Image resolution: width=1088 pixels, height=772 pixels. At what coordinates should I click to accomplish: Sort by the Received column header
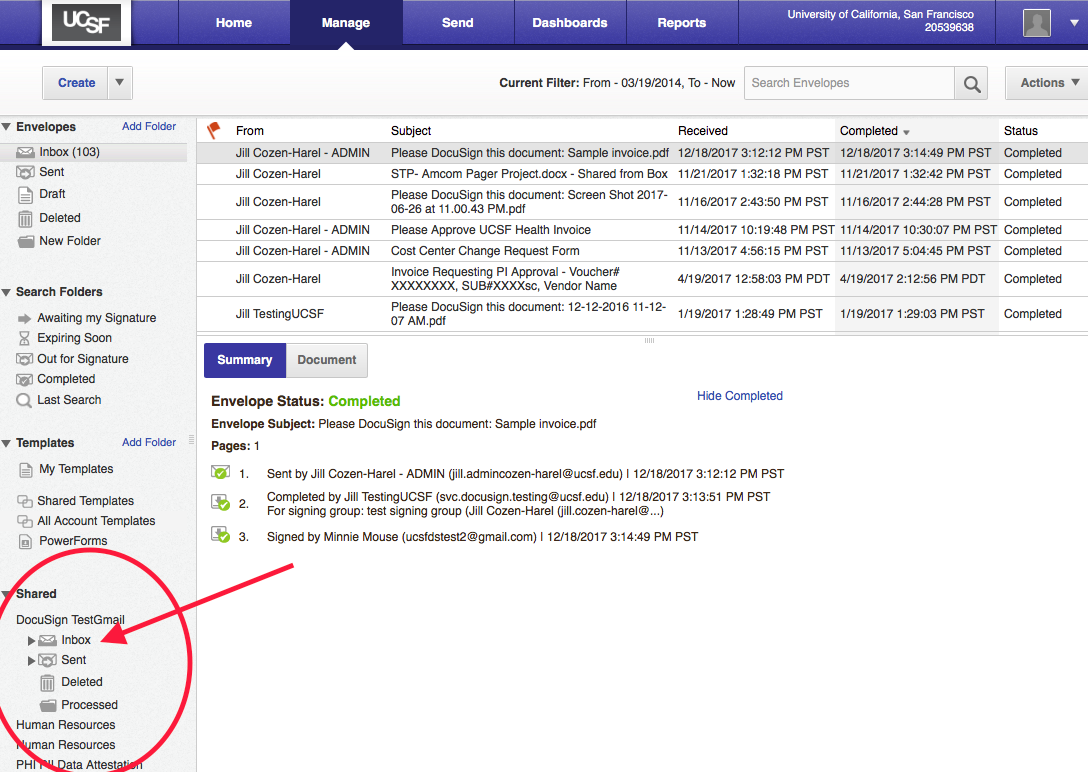coord(703,130)
